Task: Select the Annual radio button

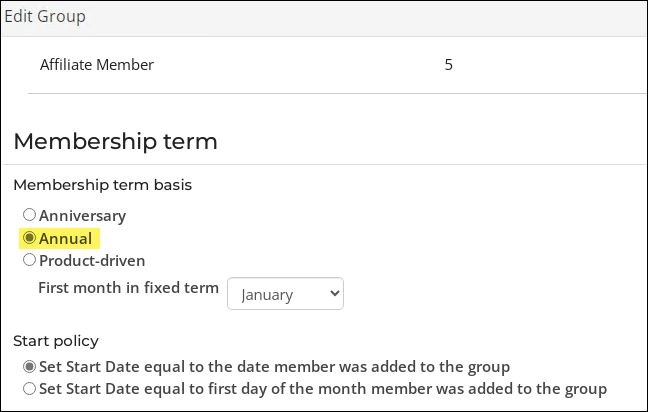Action: coord(29,238)
